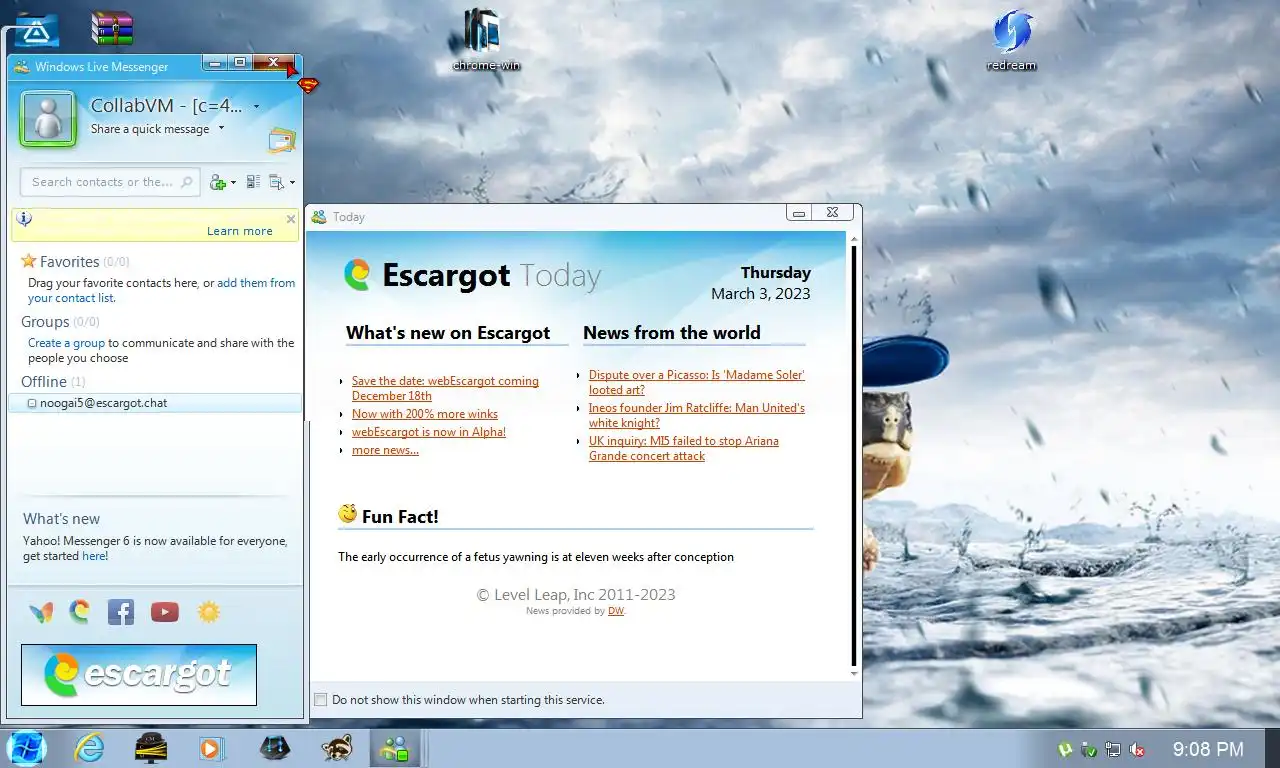Open the blue hexagon app in taskbar
Viewport: 1280px width, 768px height.
pos(275,748)
